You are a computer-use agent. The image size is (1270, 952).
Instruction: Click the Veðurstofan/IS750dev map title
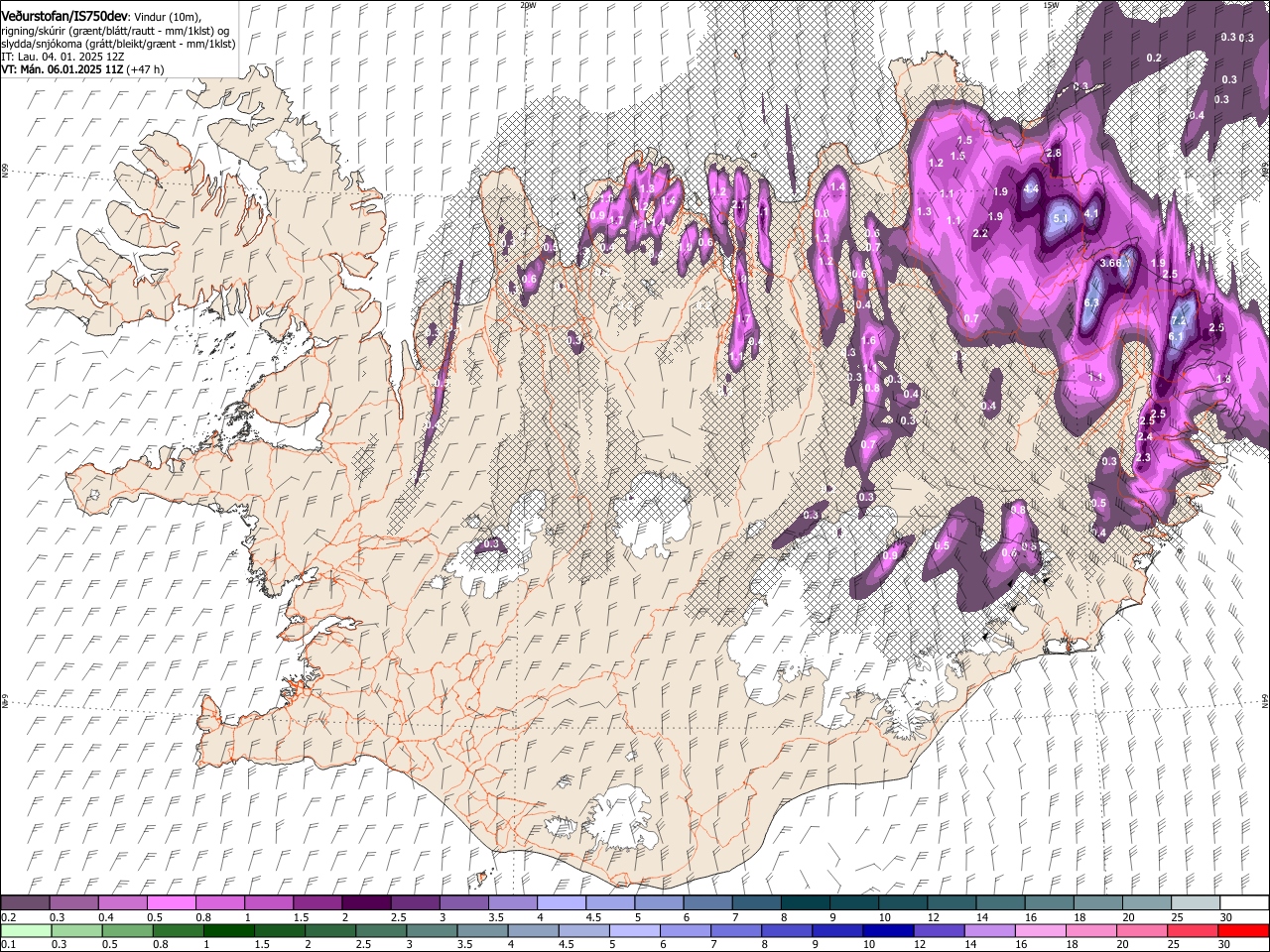pyautogui.click(x=64, y=16)
